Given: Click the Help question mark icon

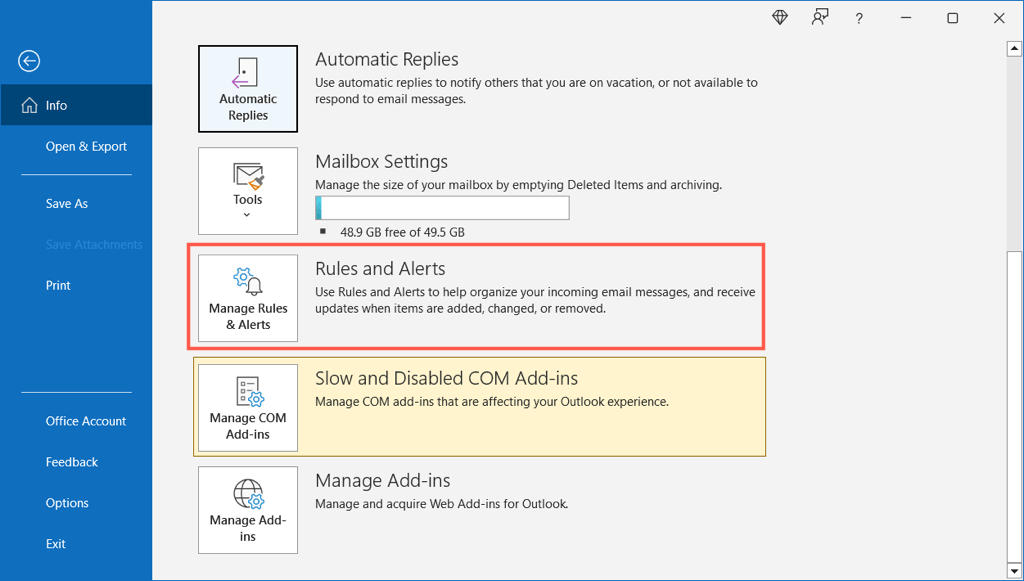Looking at the screenshot, I should [859, 18].
